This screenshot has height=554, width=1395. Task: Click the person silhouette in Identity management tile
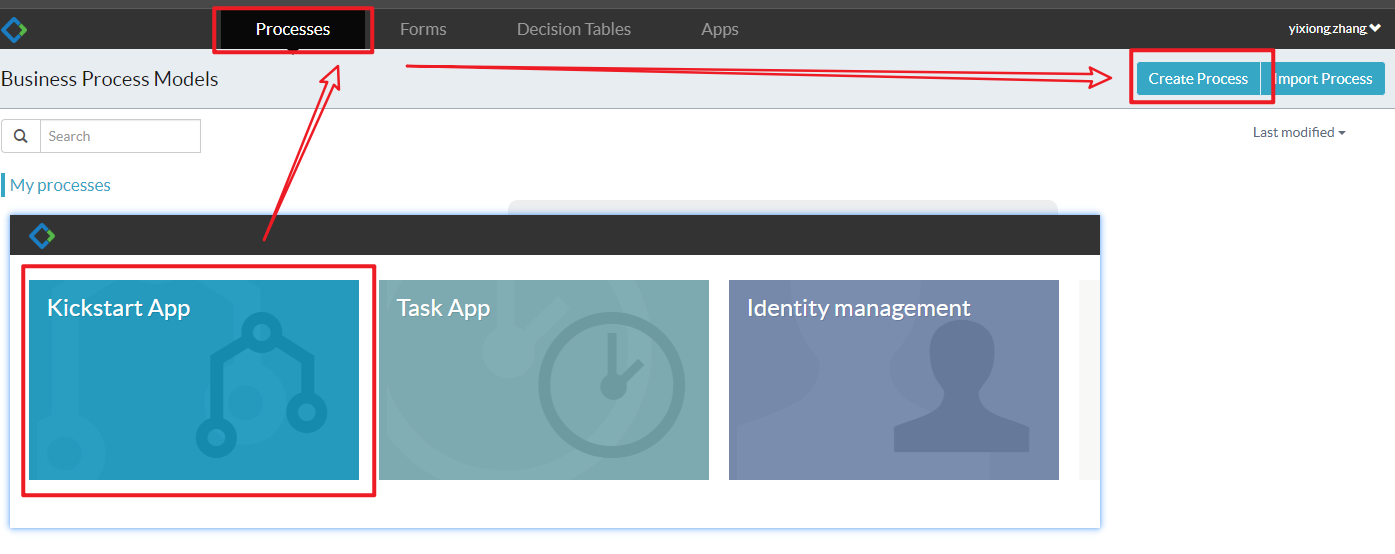coord(961,390)
